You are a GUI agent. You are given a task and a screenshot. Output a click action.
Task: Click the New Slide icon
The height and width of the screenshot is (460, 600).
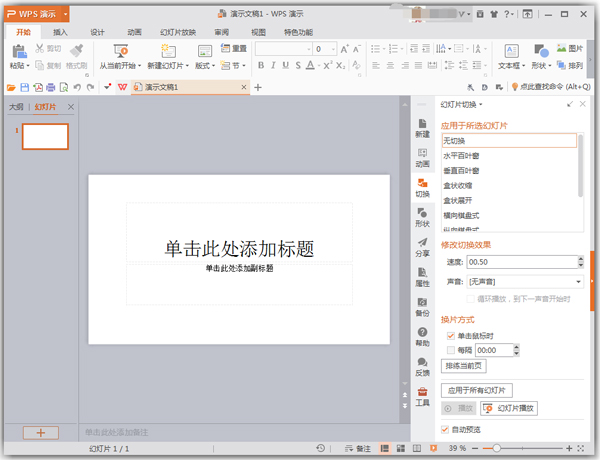tap(168, 51)
